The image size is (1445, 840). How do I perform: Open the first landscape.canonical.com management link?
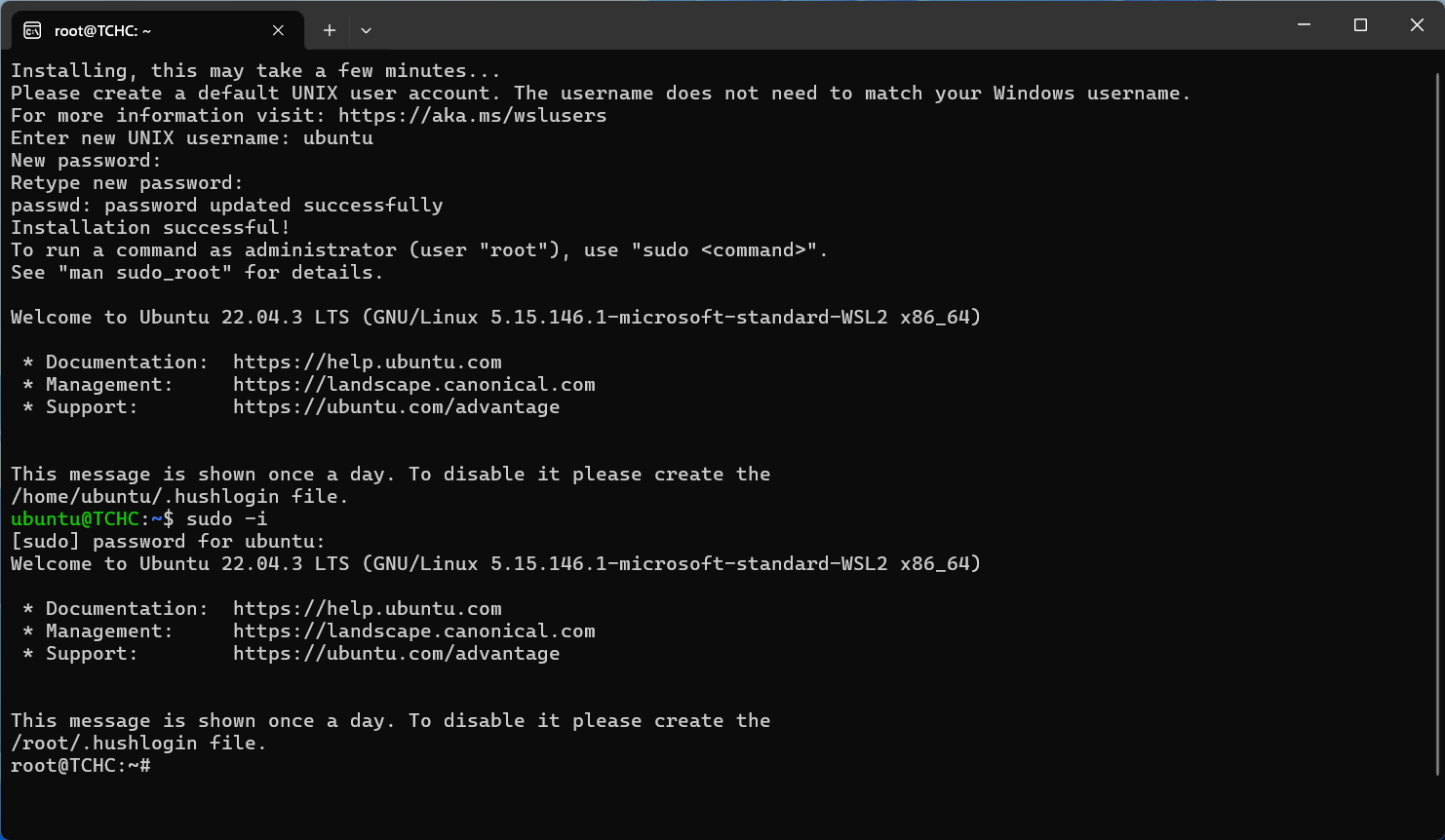[413, 385]
